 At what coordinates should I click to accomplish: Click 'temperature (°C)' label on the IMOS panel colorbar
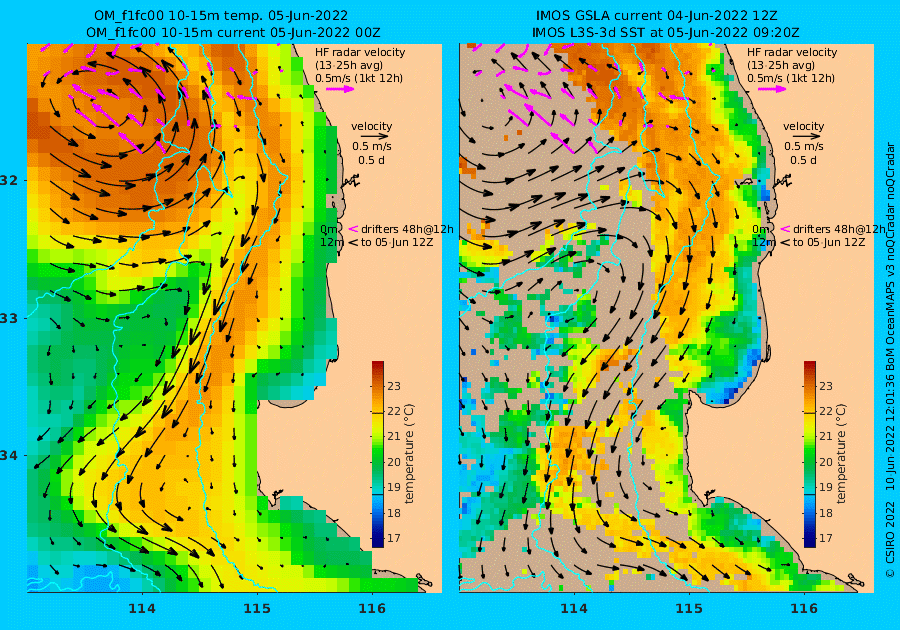[841, 454]
